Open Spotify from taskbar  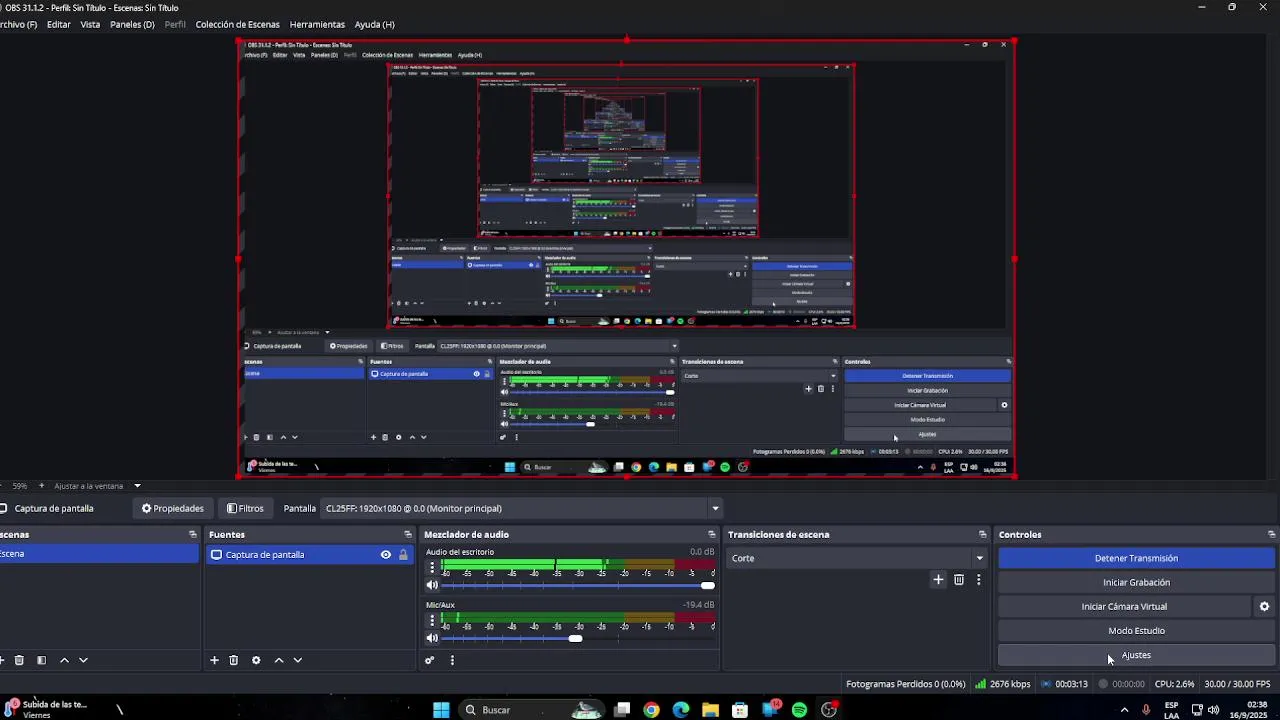[x=799, y=710]
